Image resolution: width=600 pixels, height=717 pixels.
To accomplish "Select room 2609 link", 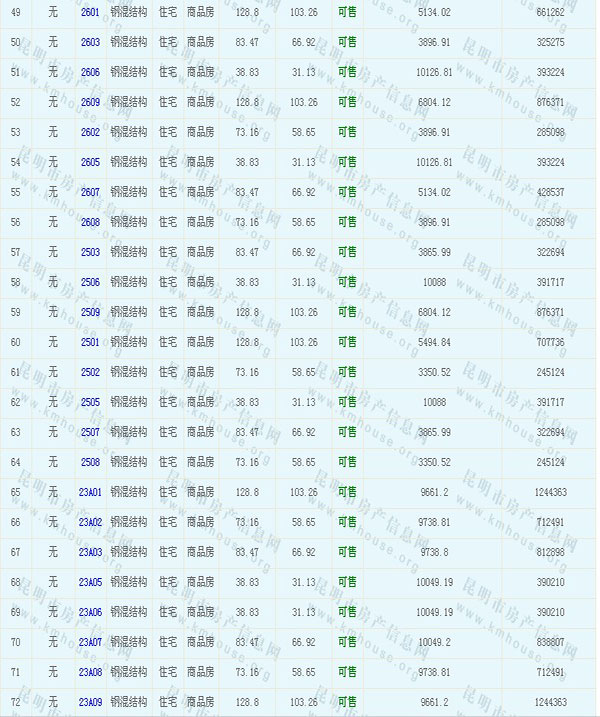I will click(90, 102).
